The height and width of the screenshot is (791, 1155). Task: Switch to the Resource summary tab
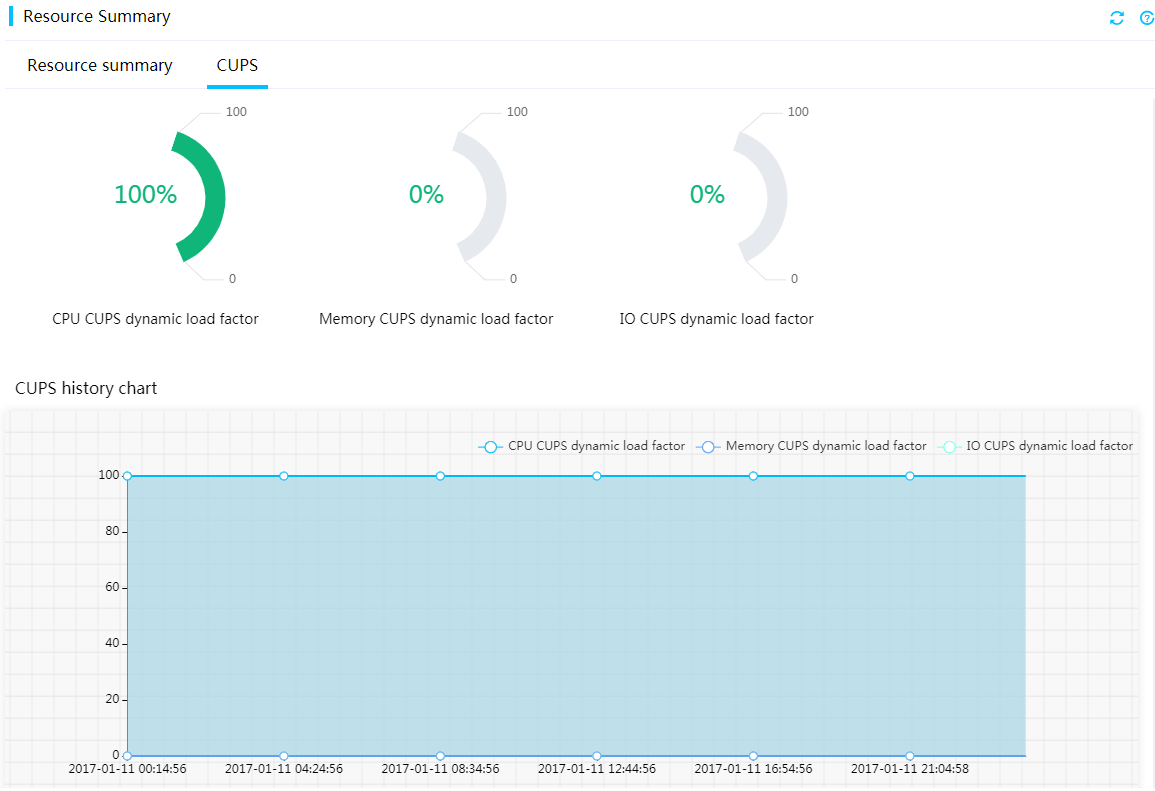pyautogui.click(x=99, y=66)
